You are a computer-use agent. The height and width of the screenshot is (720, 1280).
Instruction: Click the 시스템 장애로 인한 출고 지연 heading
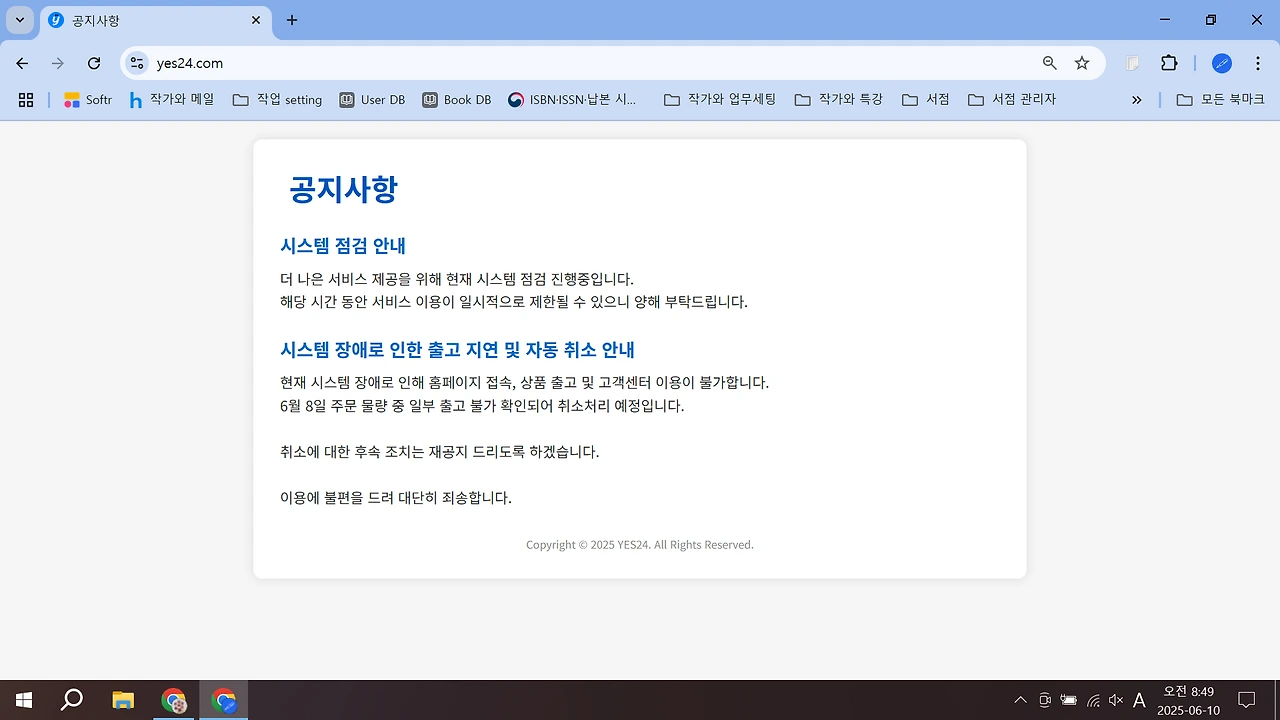458,350
